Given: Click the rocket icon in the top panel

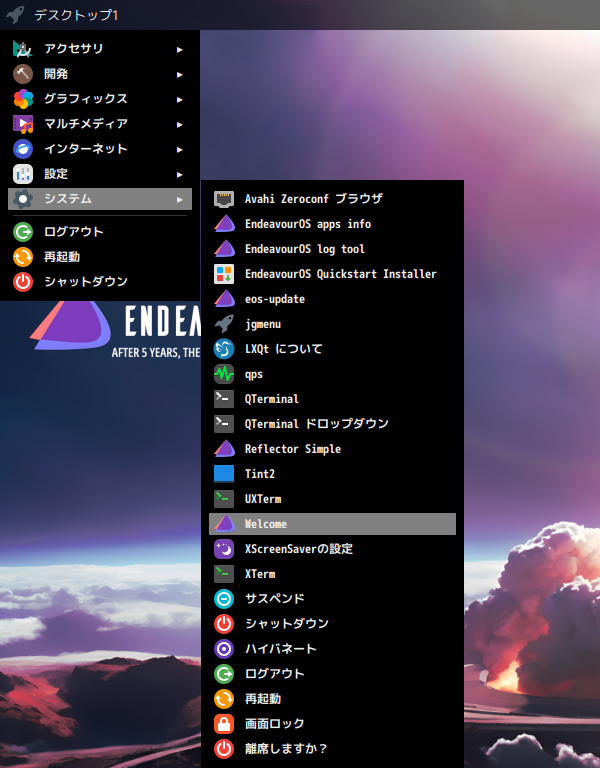Looking at the screenshot, I should 15,15.
